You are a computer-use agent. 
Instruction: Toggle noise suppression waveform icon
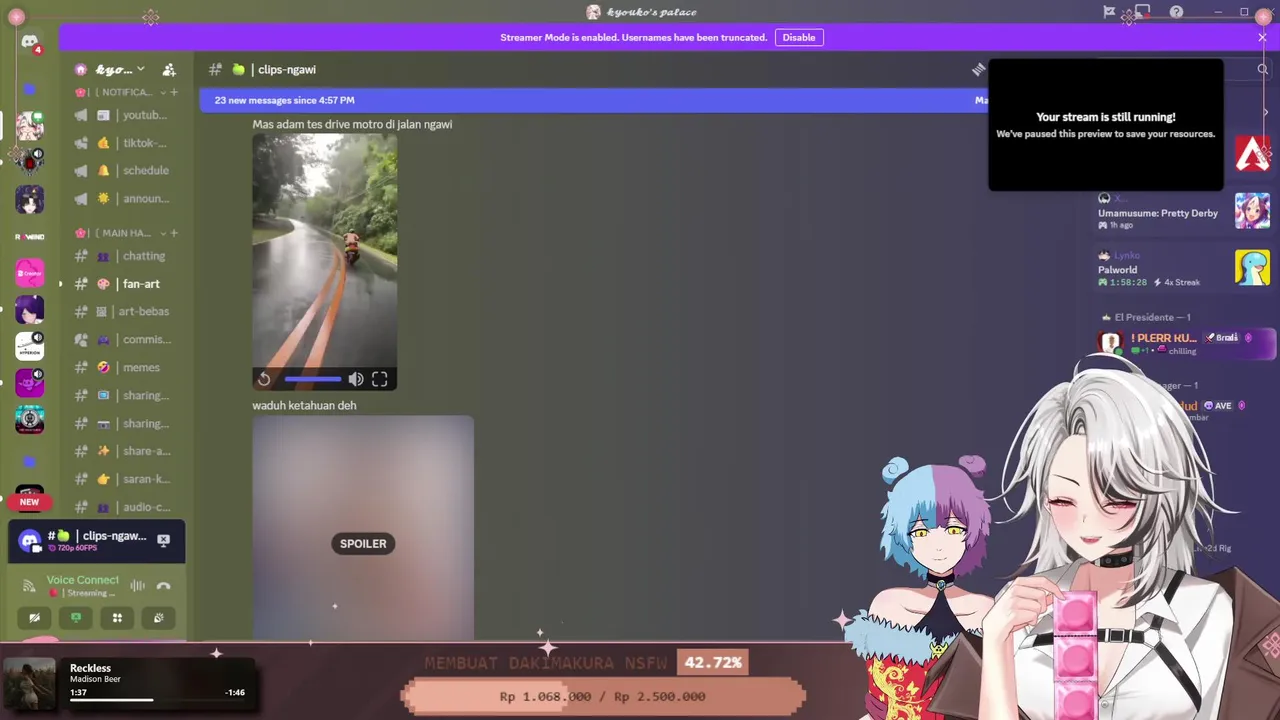pos(137,586)
